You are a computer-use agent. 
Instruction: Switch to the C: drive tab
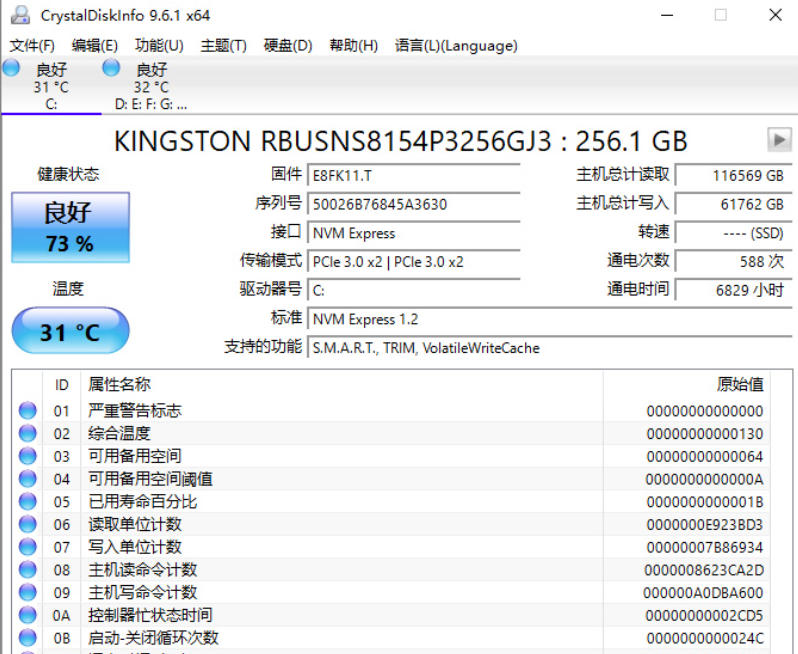tap(51, 87)
